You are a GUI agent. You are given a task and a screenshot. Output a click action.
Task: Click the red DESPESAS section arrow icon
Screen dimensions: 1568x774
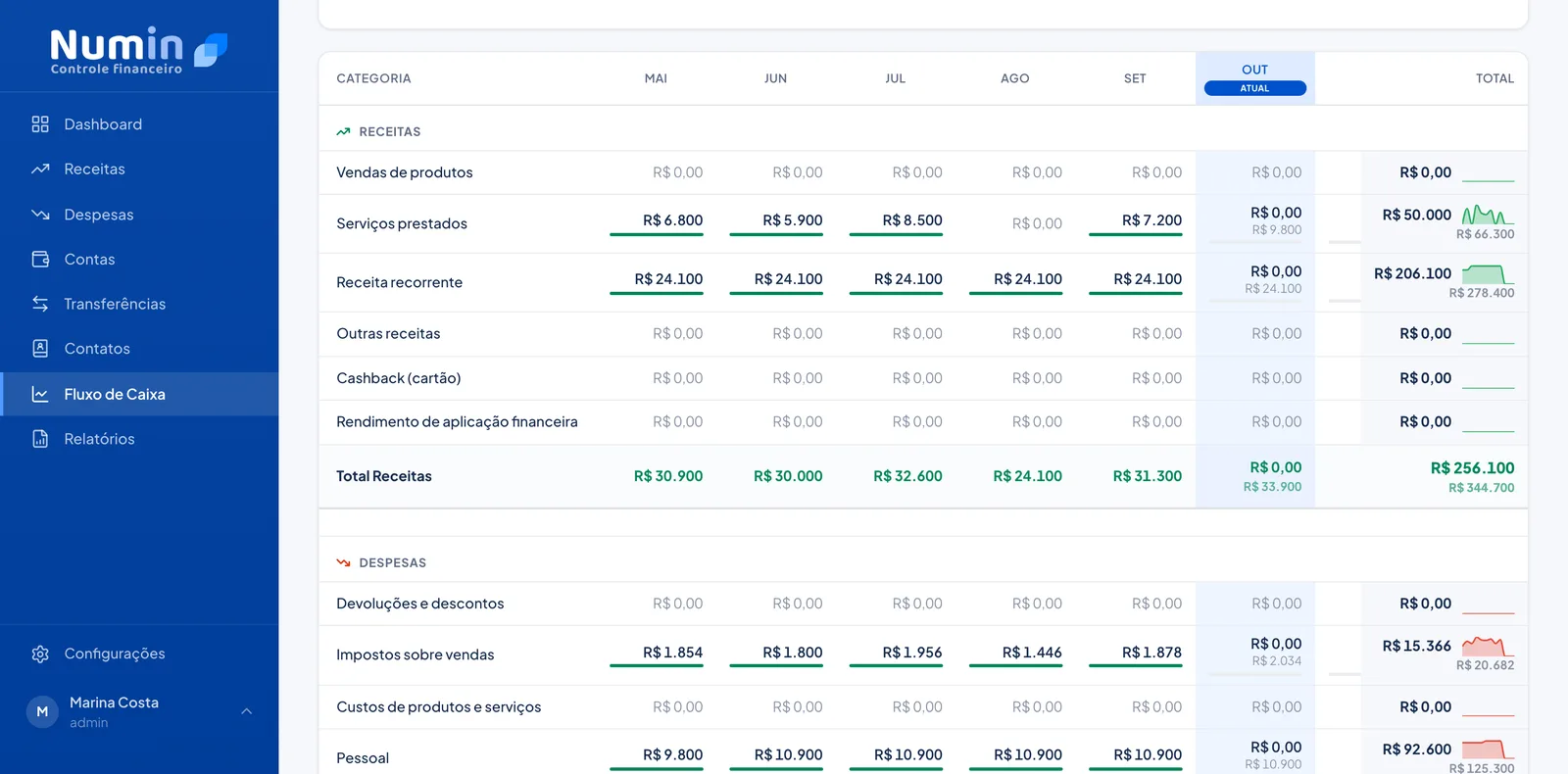tap(343, 562)
